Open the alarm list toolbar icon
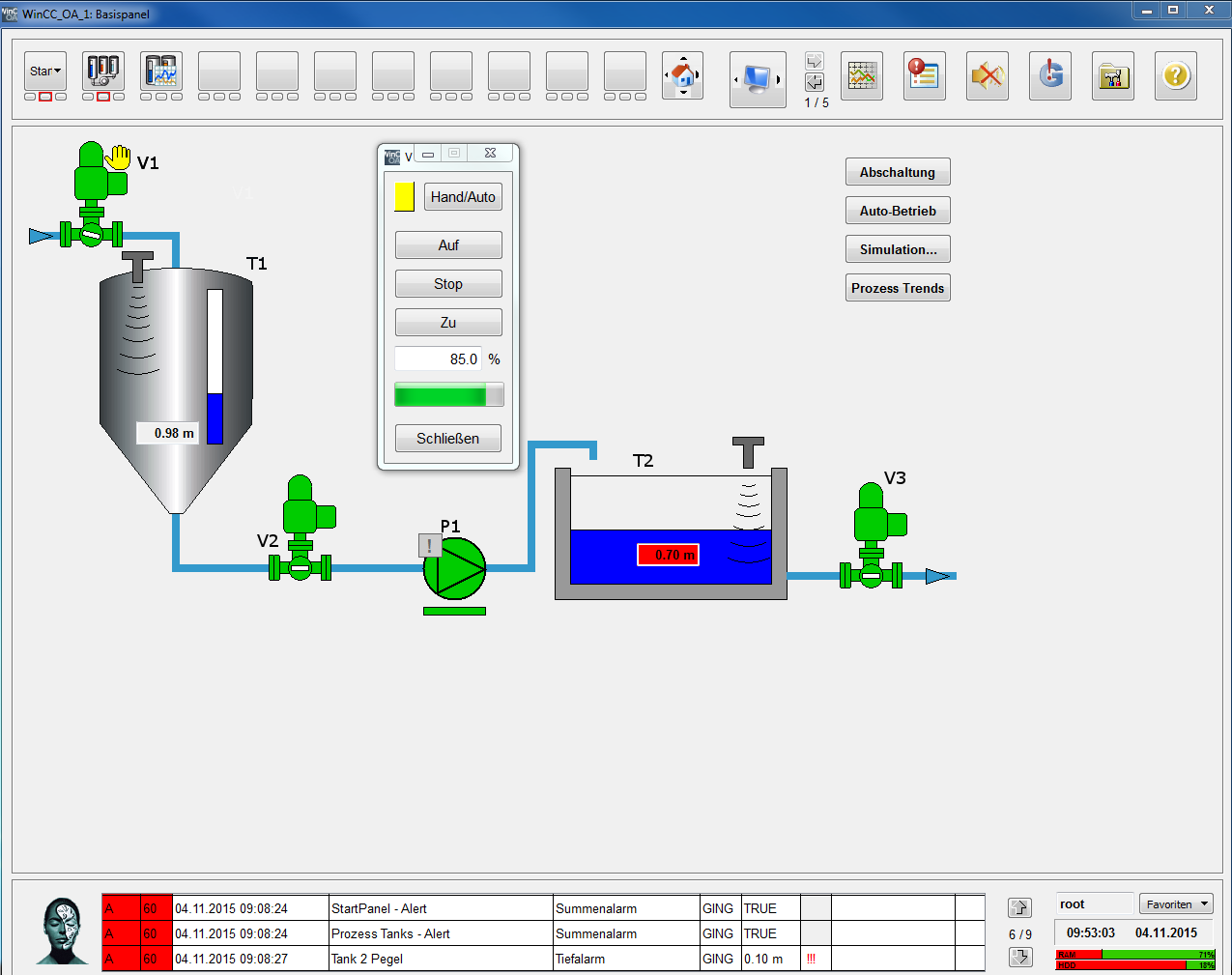 point(924,75)
